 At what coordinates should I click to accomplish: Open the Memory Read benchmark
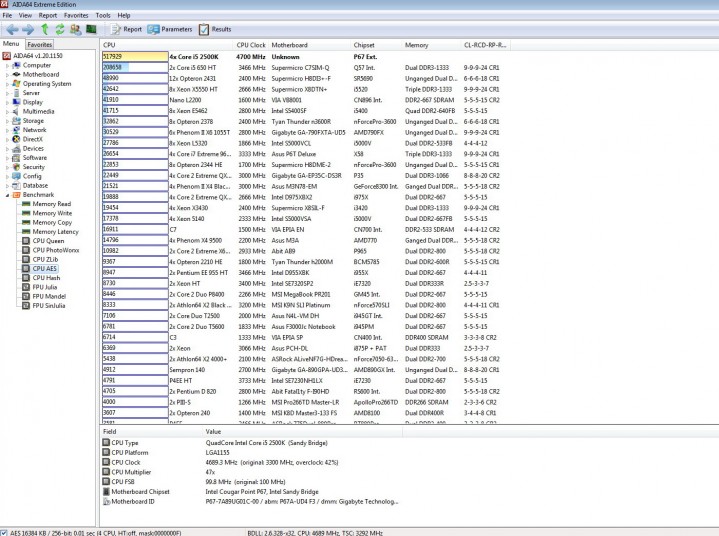[x=46, y=204]
